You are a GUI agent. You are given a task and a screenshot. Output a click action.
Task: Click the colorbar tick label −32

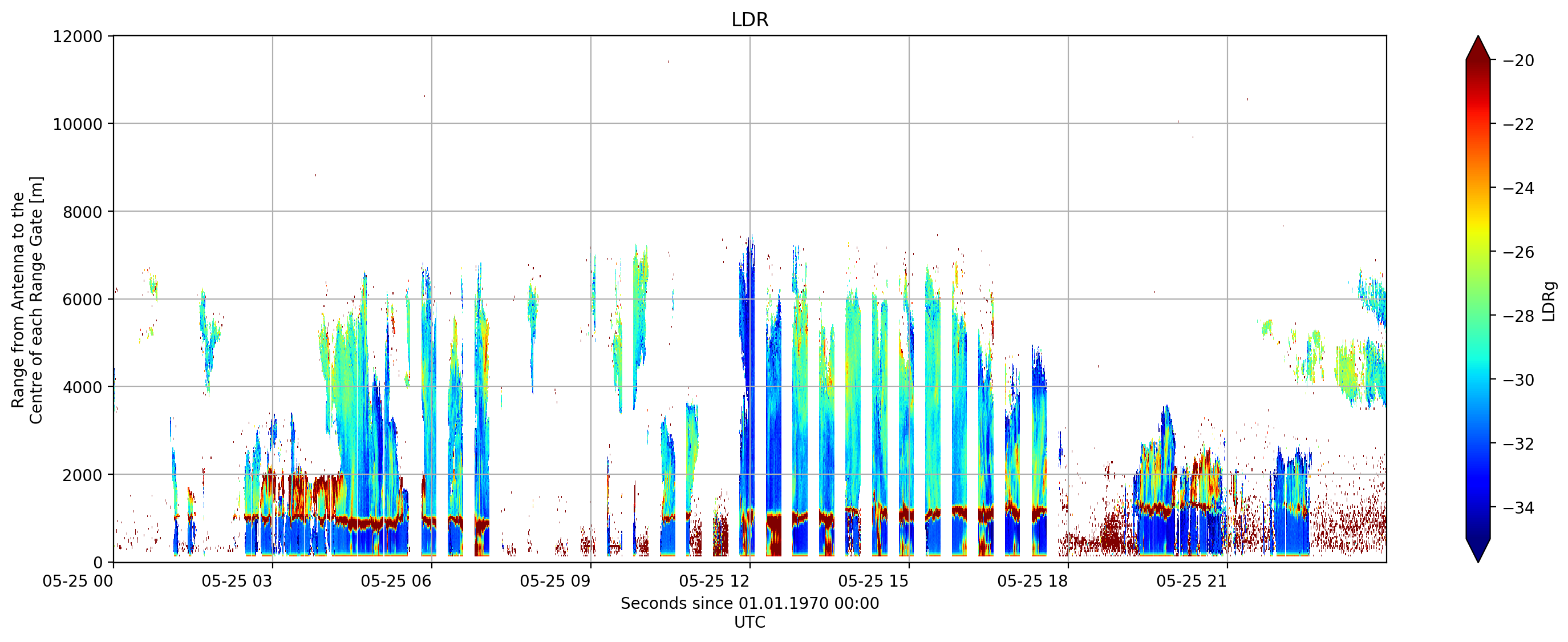pos(1518,443)
